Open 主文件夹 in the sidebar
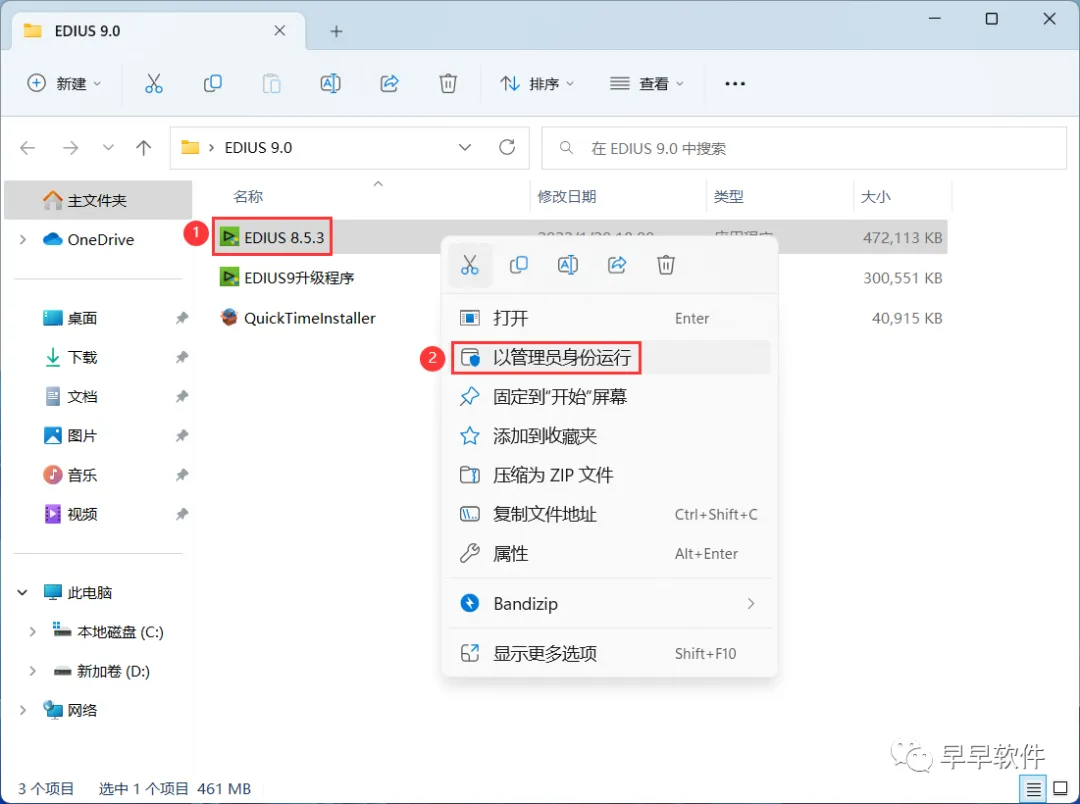 (x=97, y=200)
